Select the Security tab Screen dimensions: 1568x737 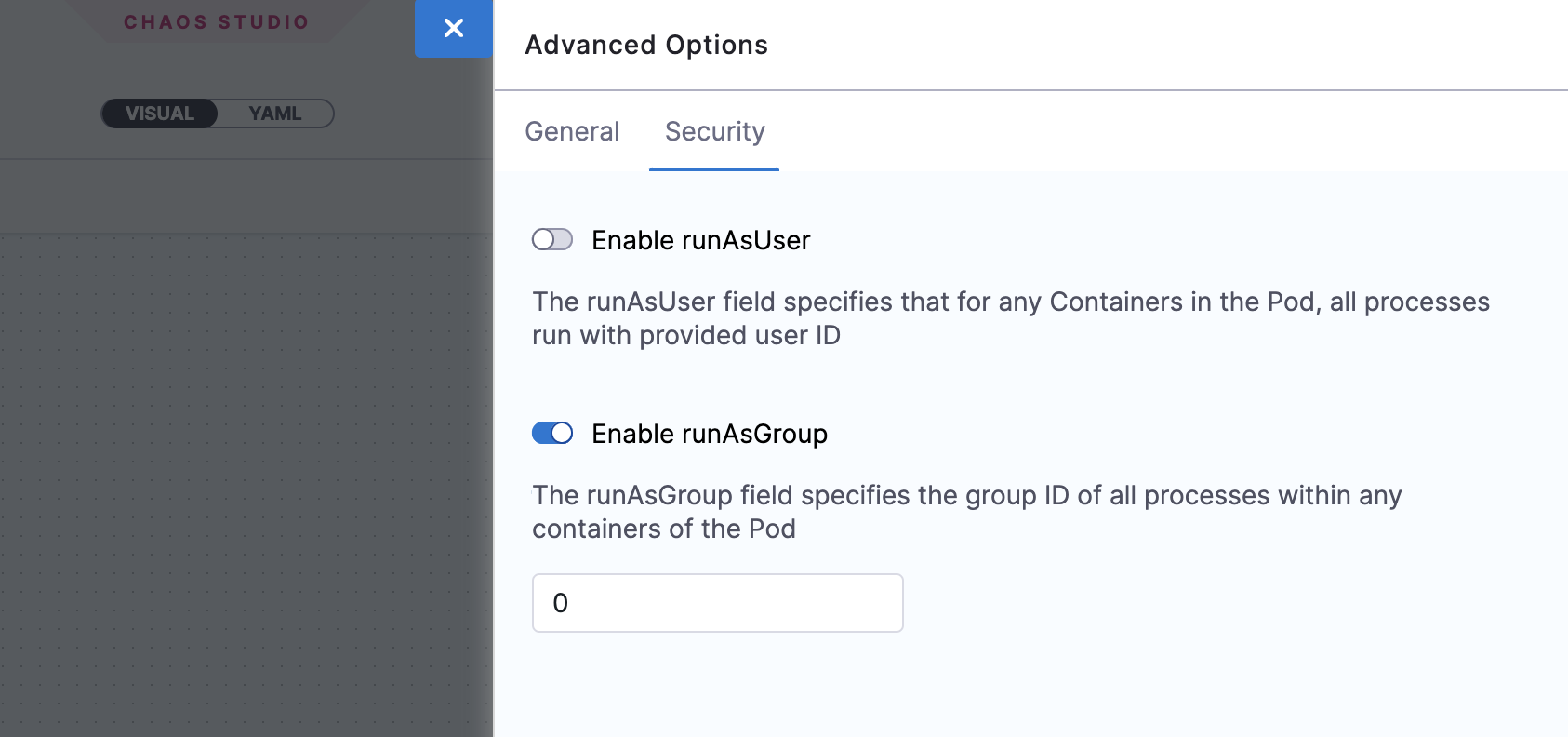(x=714, y=132)
